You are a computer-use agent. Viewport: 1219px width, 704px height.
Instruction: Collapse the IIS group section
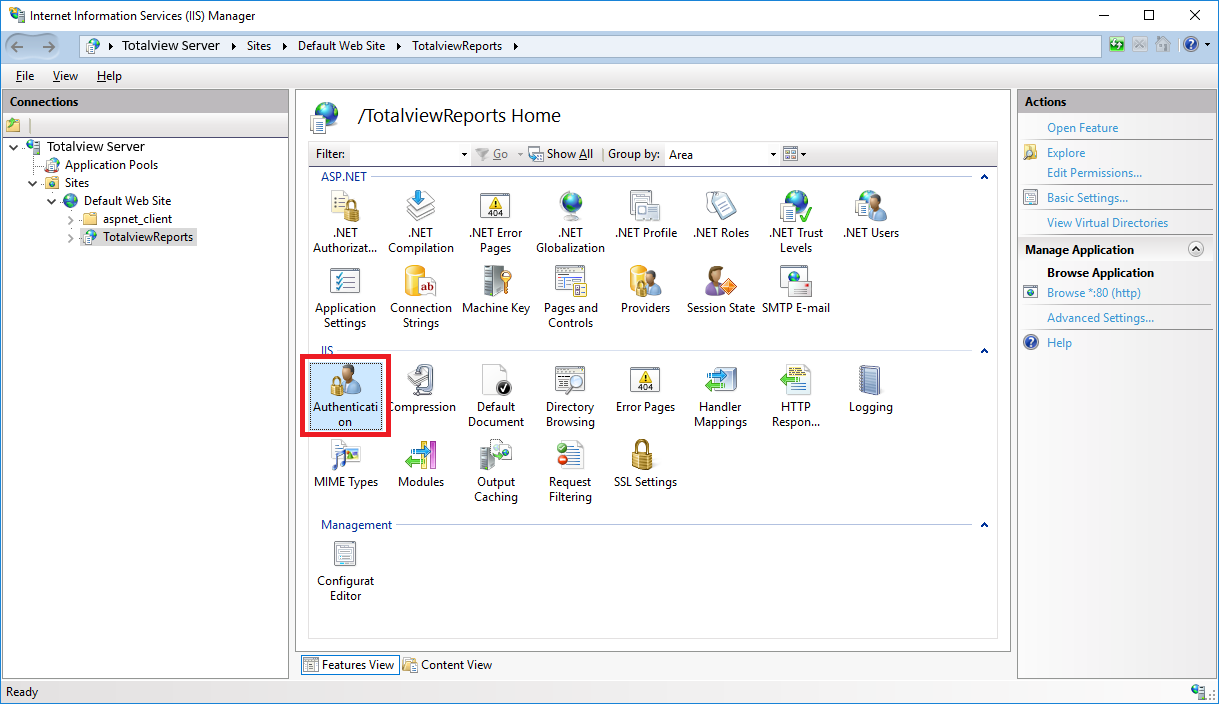(x=984, y=351)
